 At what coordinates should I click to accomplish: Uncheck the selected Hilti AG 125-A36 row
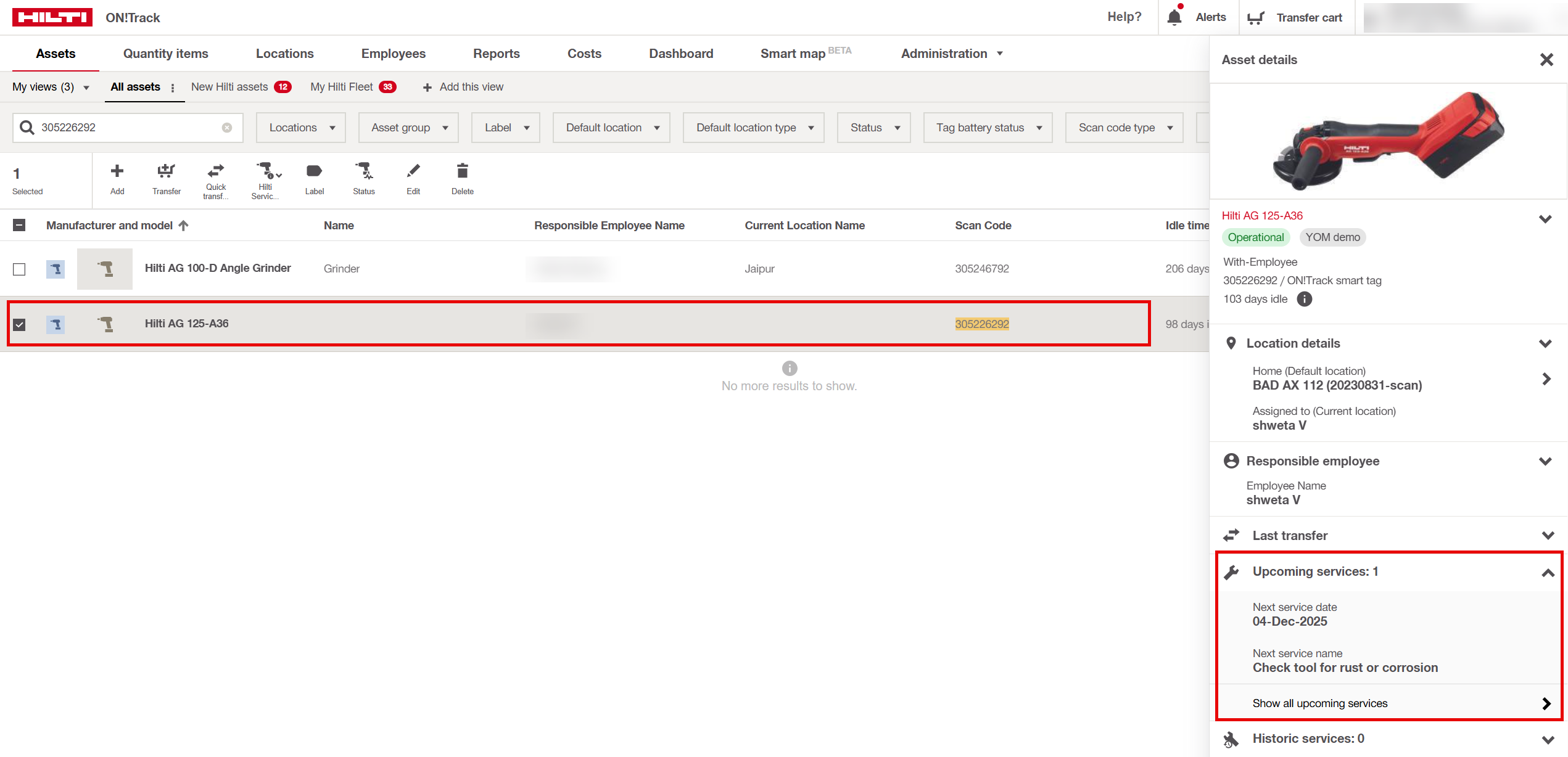click(19, 324)
